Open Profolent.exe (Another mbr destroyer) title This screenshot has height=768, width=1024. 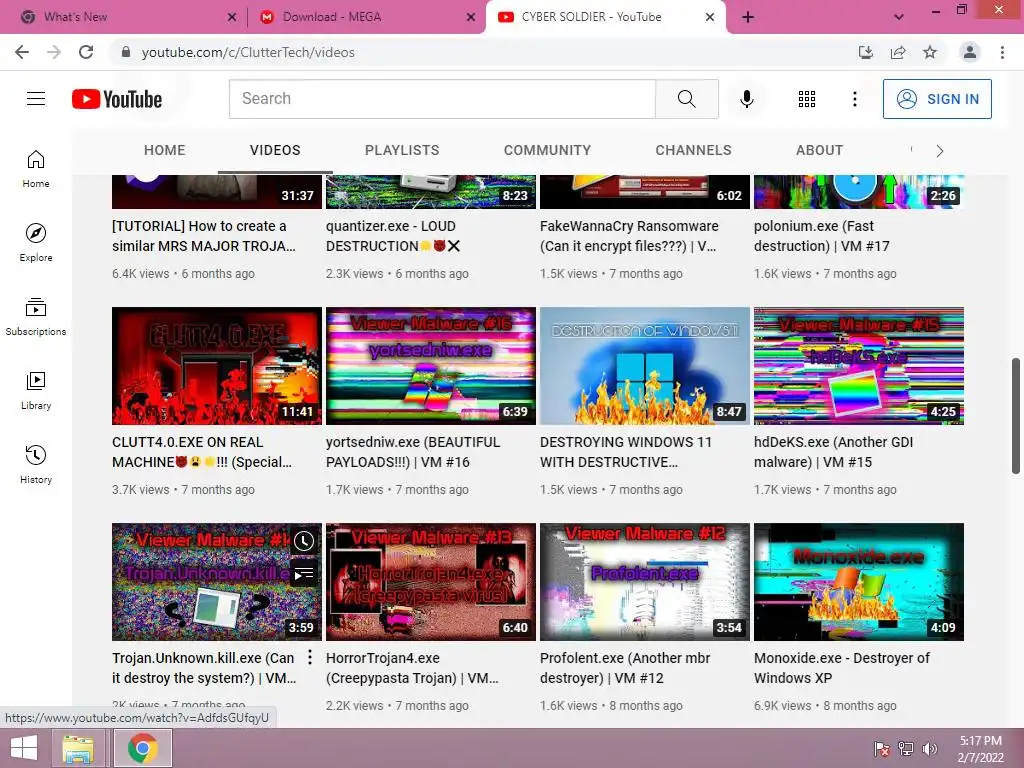[x=625, y=667]
